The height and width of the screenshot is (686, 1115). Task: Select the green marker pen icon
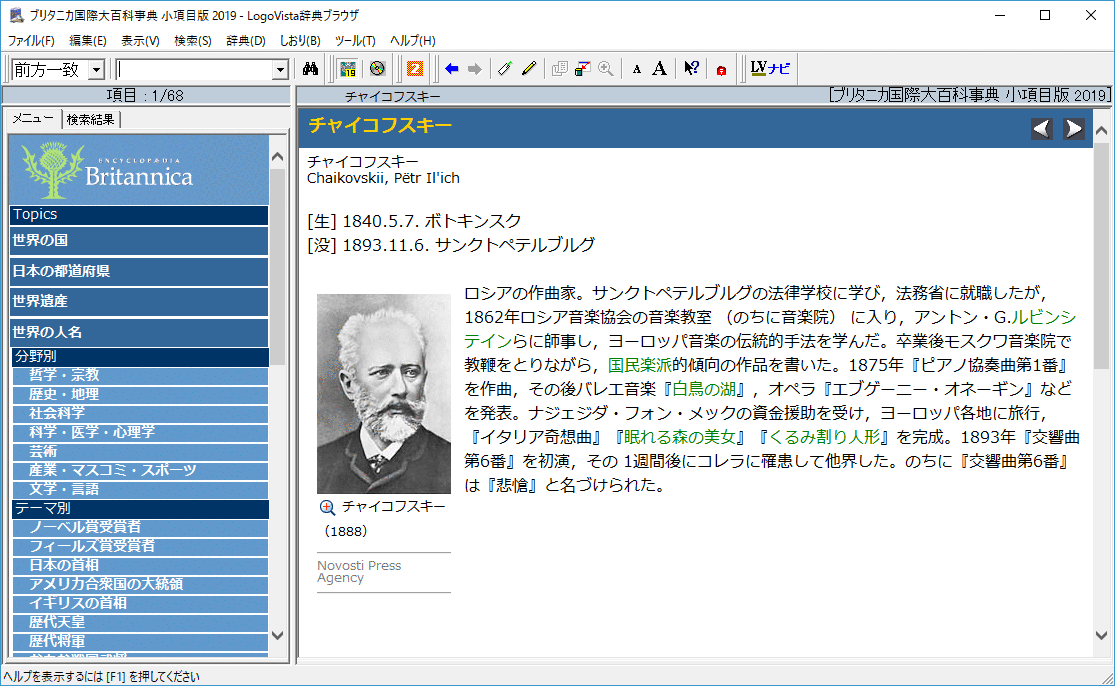(505, 69)
